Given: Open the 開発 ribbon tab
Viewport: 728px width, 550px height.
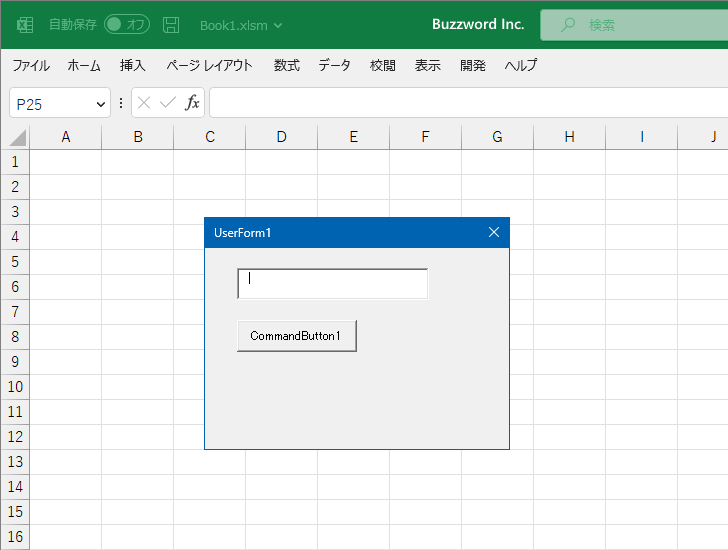Looking at the screenshot, I should click(473, 65).
